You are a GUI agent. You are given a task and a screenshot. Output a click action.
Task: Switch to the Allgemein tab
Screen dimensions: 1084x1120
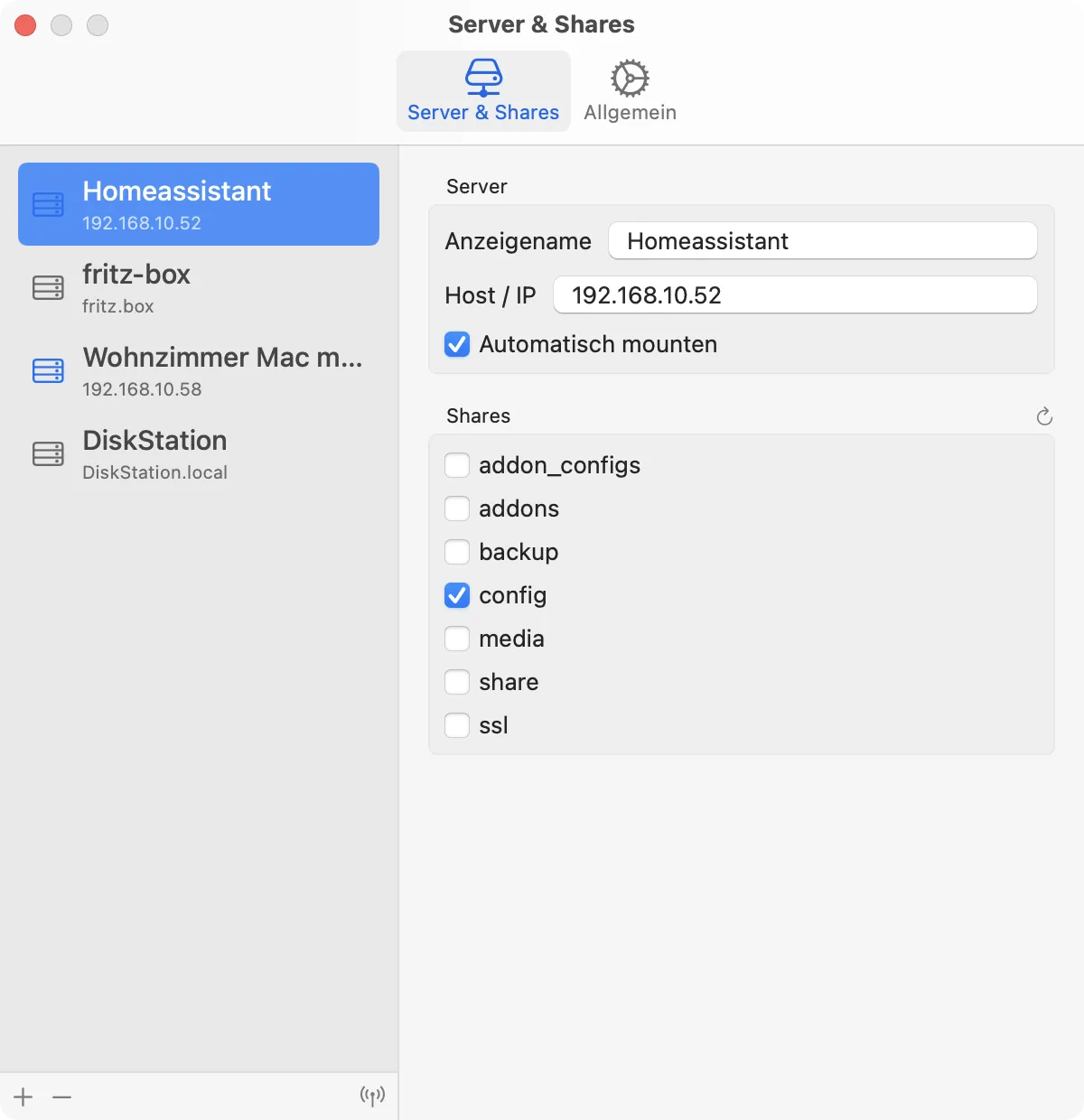point(630,91)
